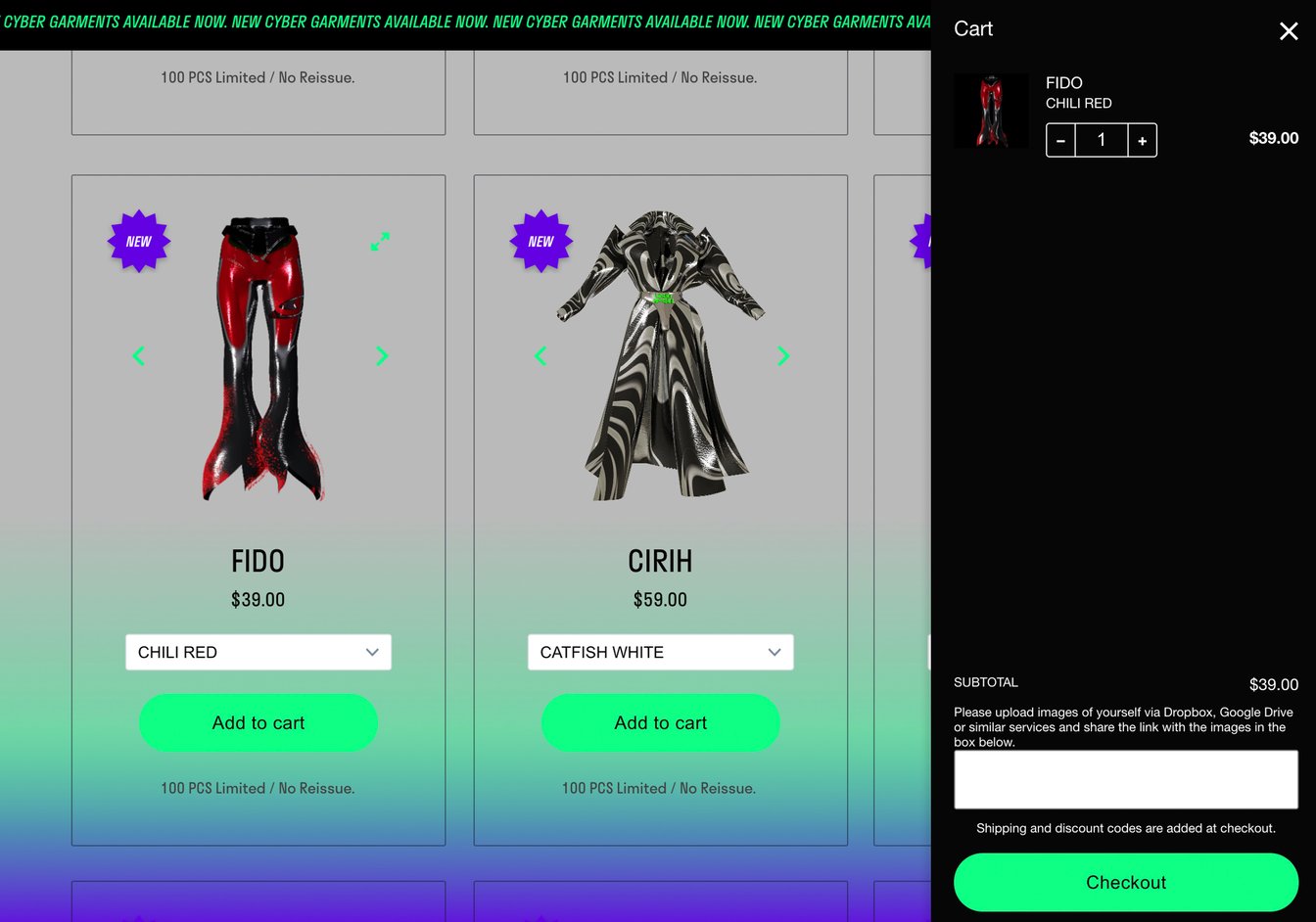Open the CATFISH WHITE variant dropdown
This screenshot has width=1316, height=922.
coord(661,652)
